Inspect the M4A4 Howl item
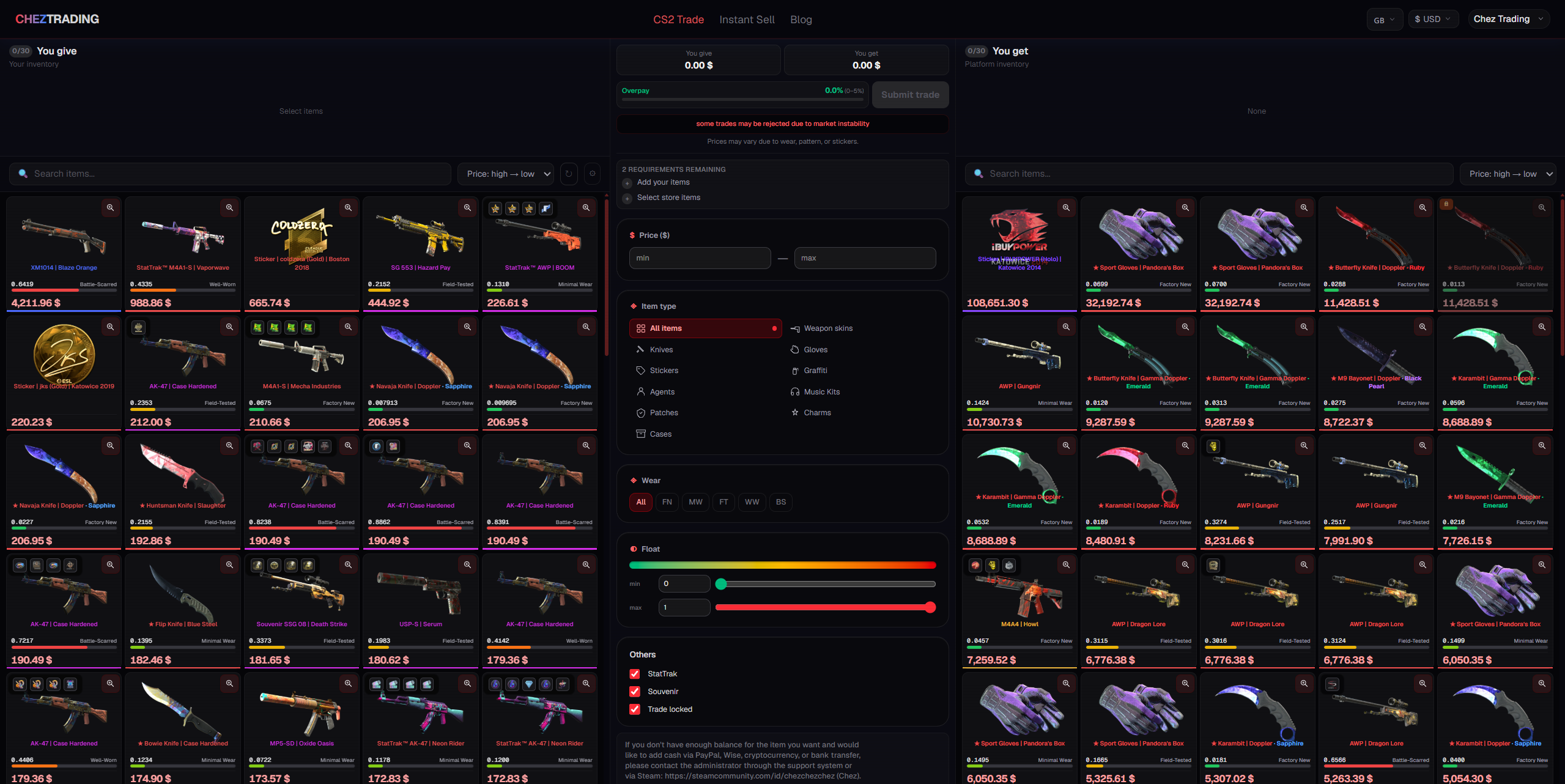 pyautogui.click(x=1066, y=565)
